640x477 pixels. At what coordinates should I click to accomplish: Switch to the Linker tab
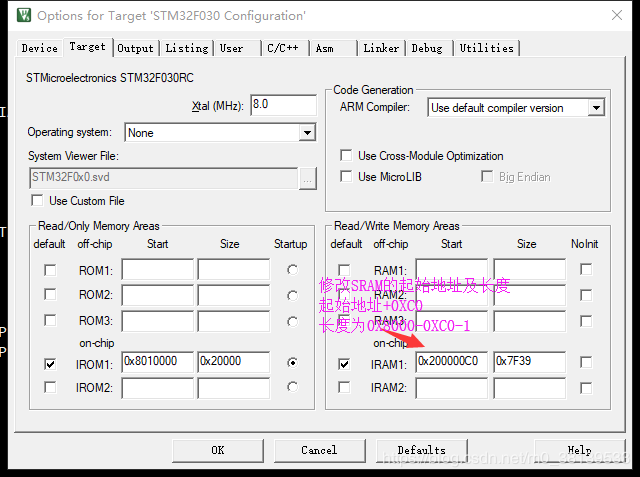coord(381,48)
